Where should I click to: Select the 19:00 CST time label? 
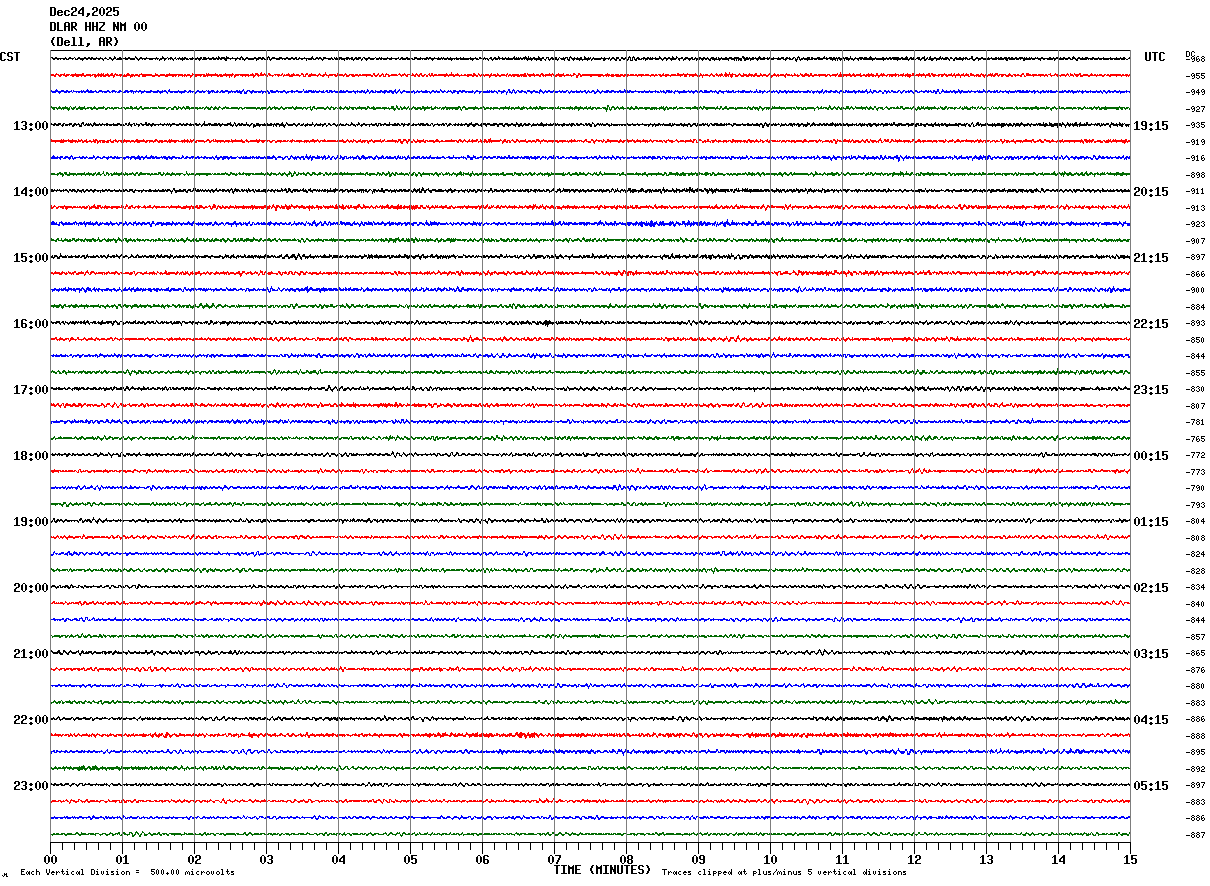pyautogui.click(x=31, y=522)
